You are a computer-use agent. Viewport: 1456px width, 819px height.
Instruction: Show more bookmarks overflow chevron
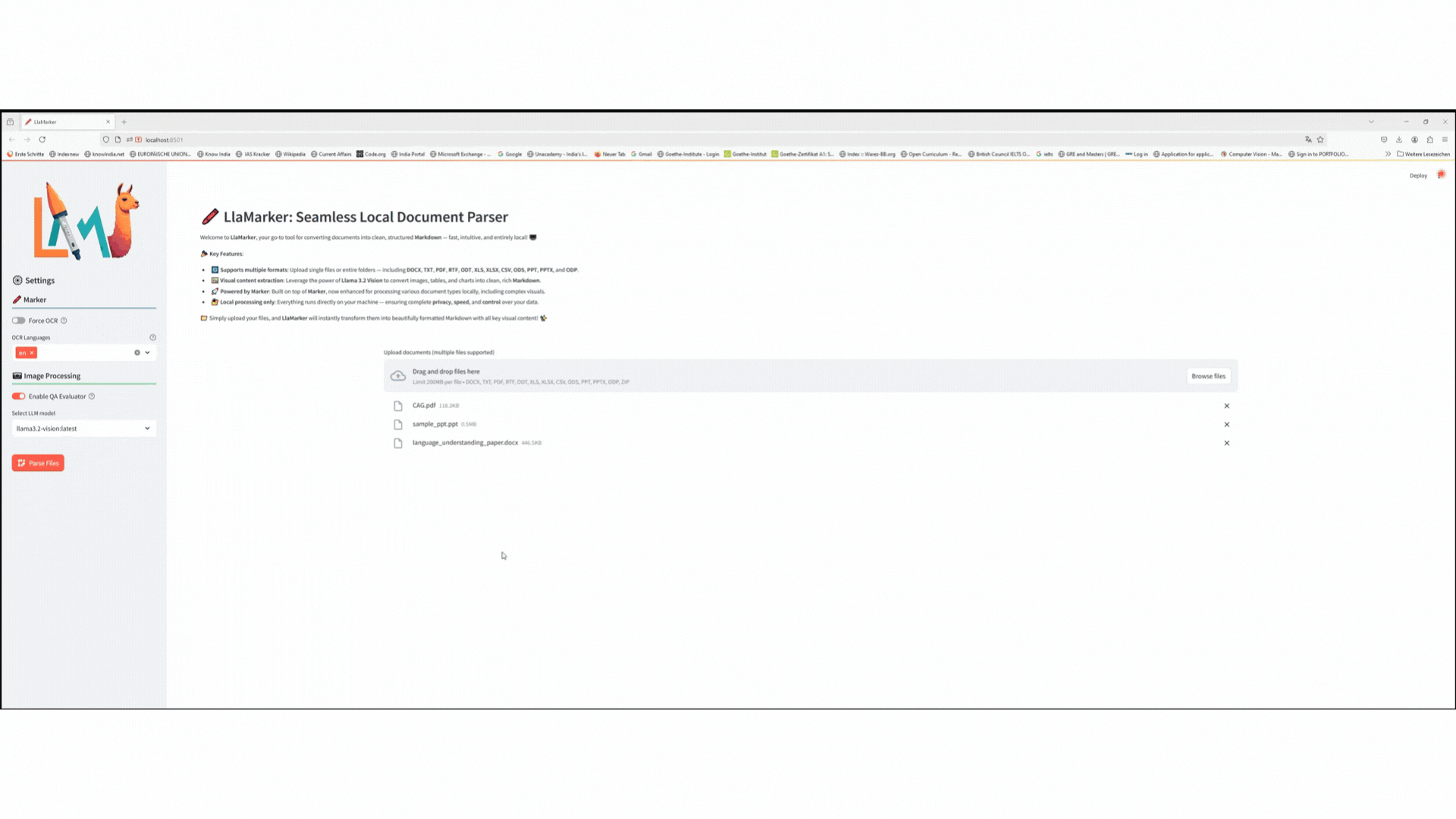pos(1388,154)
